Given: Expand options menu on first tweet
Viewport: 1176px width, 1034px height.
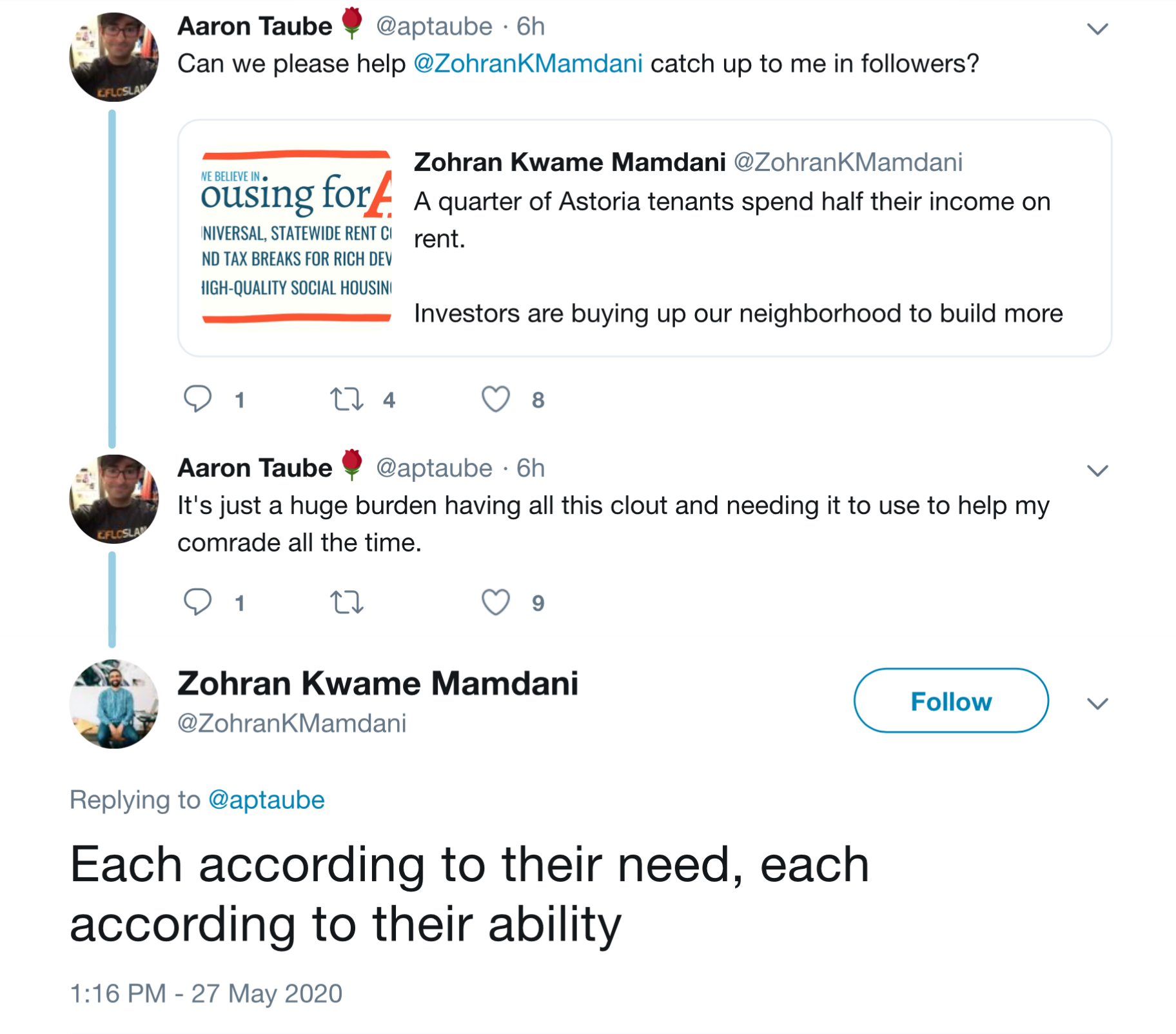Looking at the screenshot, I should (x=1097, y=29).
